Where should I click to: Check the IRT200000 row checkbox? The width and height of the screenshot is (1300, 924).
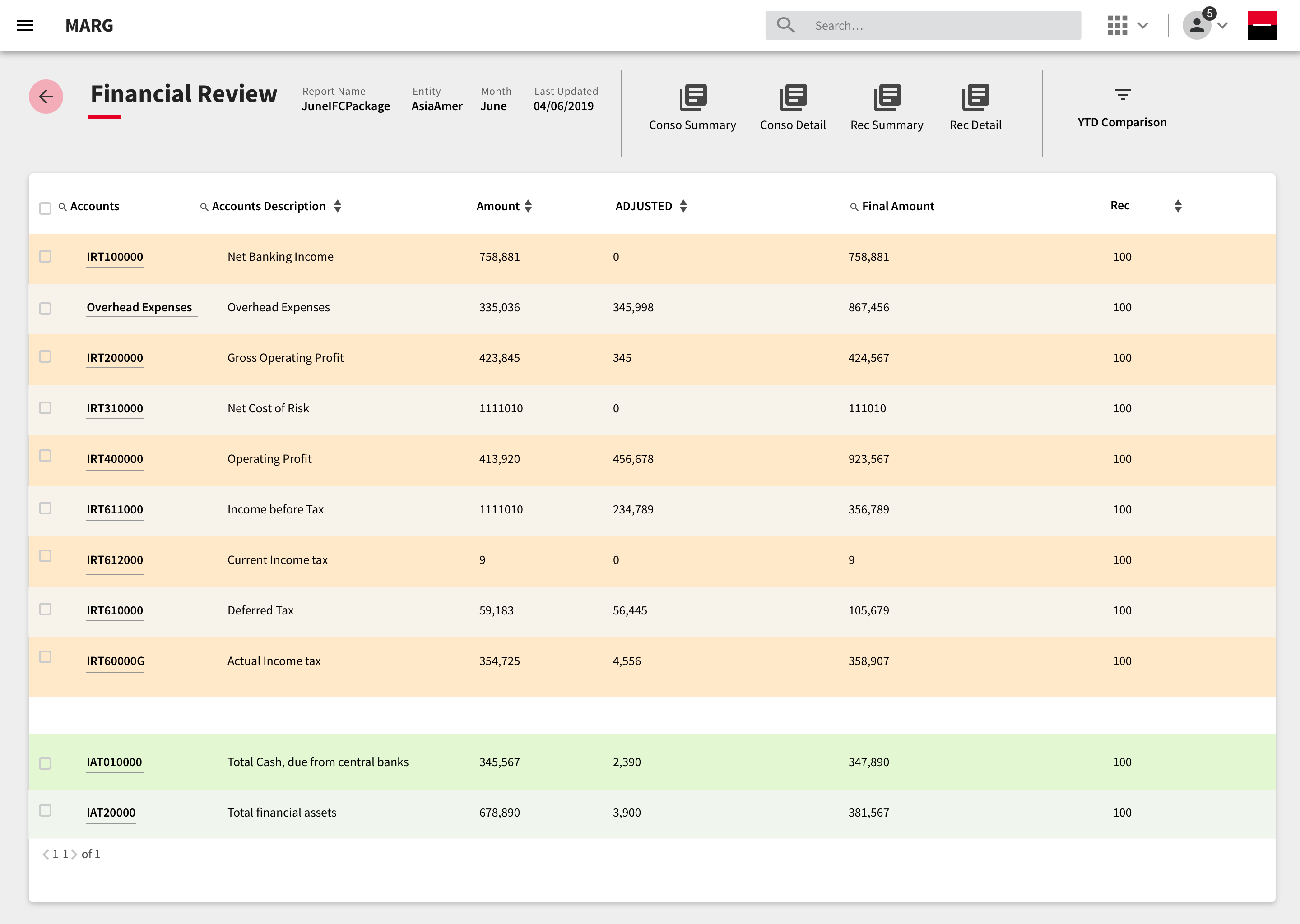point(45,356)
